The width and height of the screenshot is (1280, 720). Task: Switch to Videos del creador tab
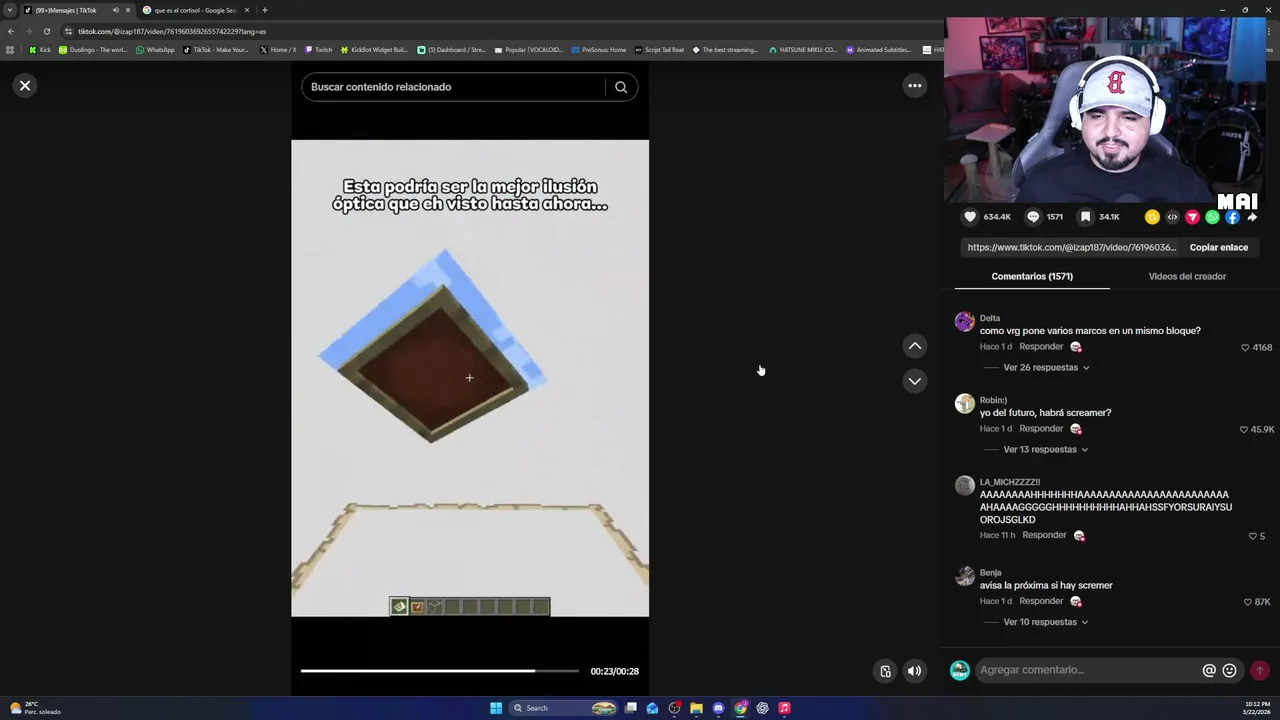(1187, 276)
